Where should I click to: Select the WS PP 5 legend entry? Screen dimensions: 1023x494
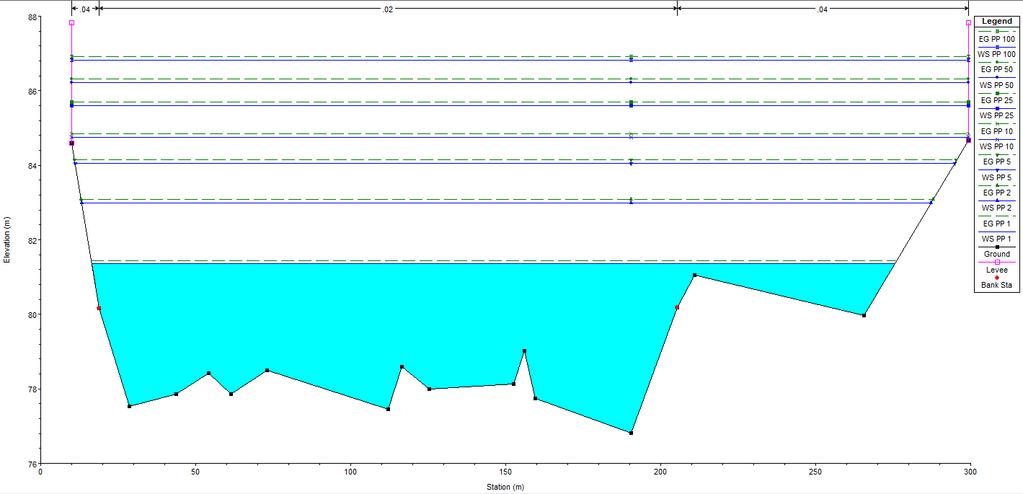[997, 177]
